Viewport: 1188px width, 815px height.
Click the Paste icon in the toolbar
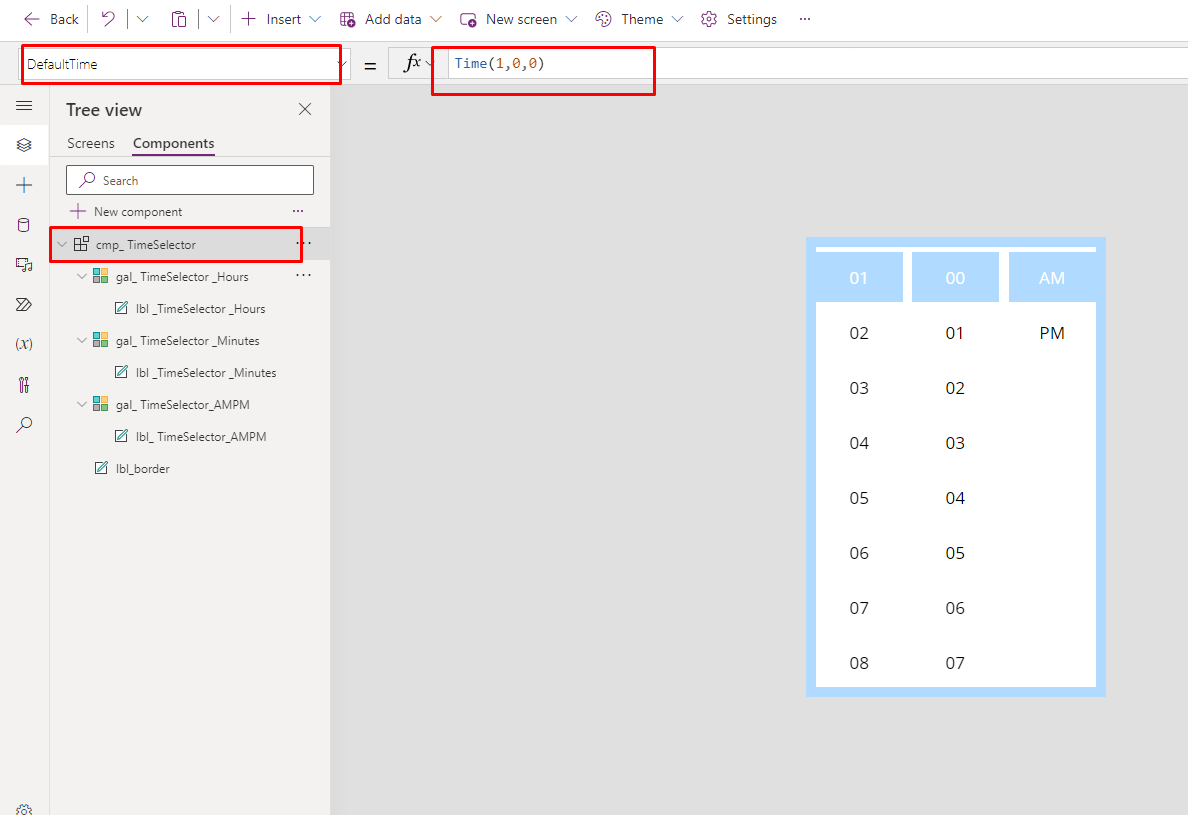[x=179, y=18]
